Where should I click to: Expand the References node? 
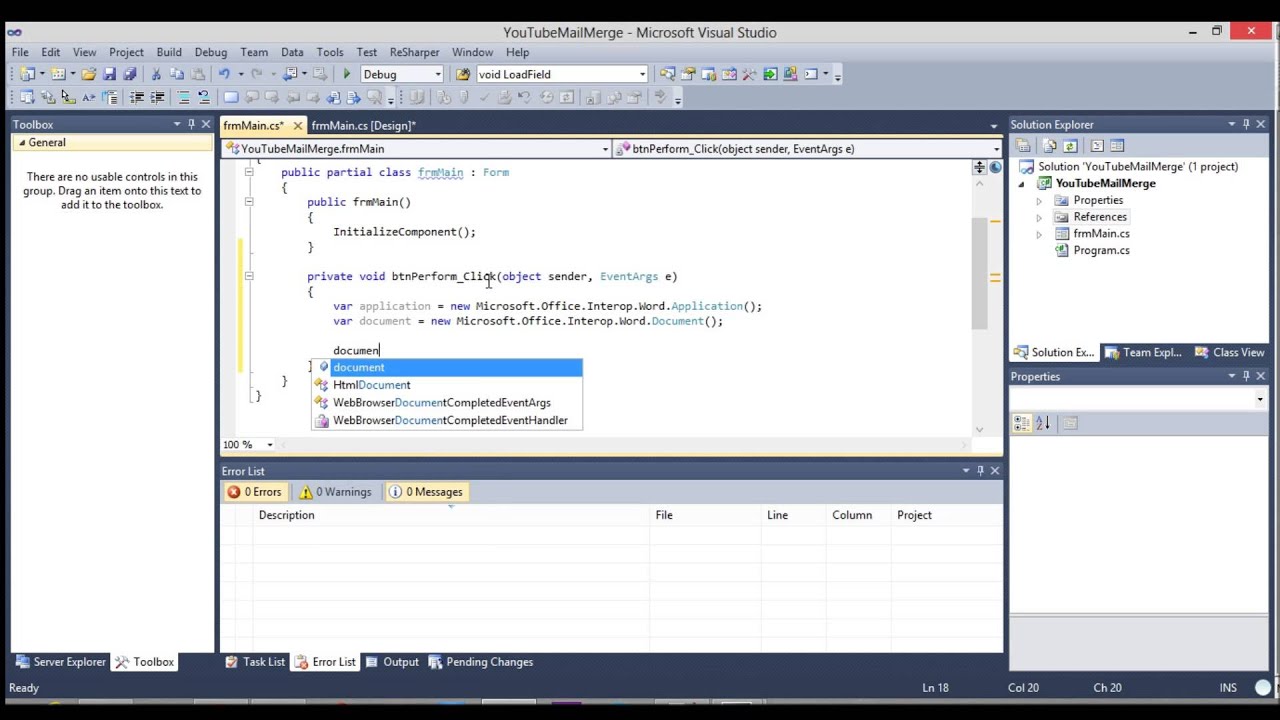[1038, 217]
